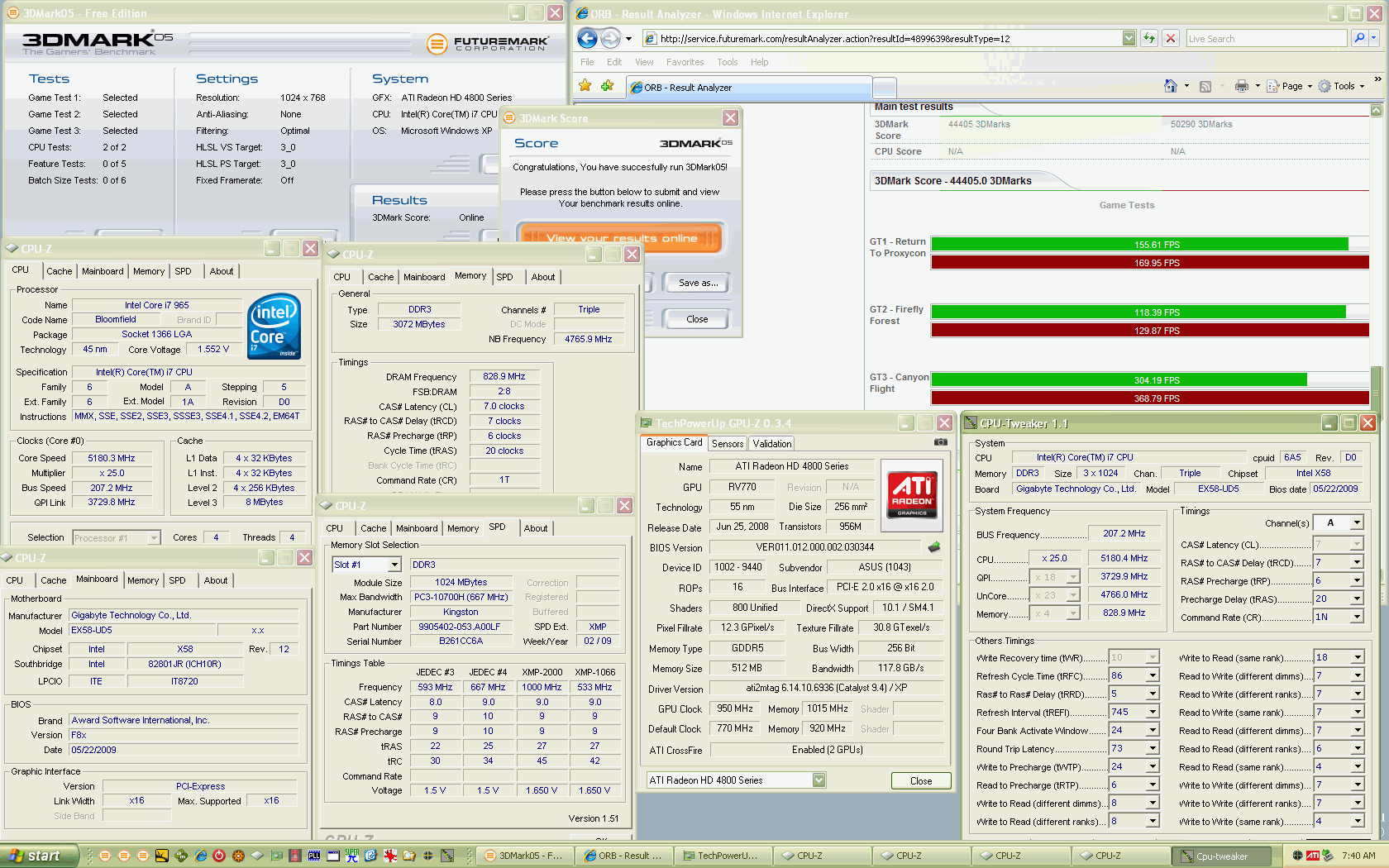Open the IE Favorites menu
The width and height of the screenshot is (1389, 868).
pyautogui.click(x=685, y=62)
